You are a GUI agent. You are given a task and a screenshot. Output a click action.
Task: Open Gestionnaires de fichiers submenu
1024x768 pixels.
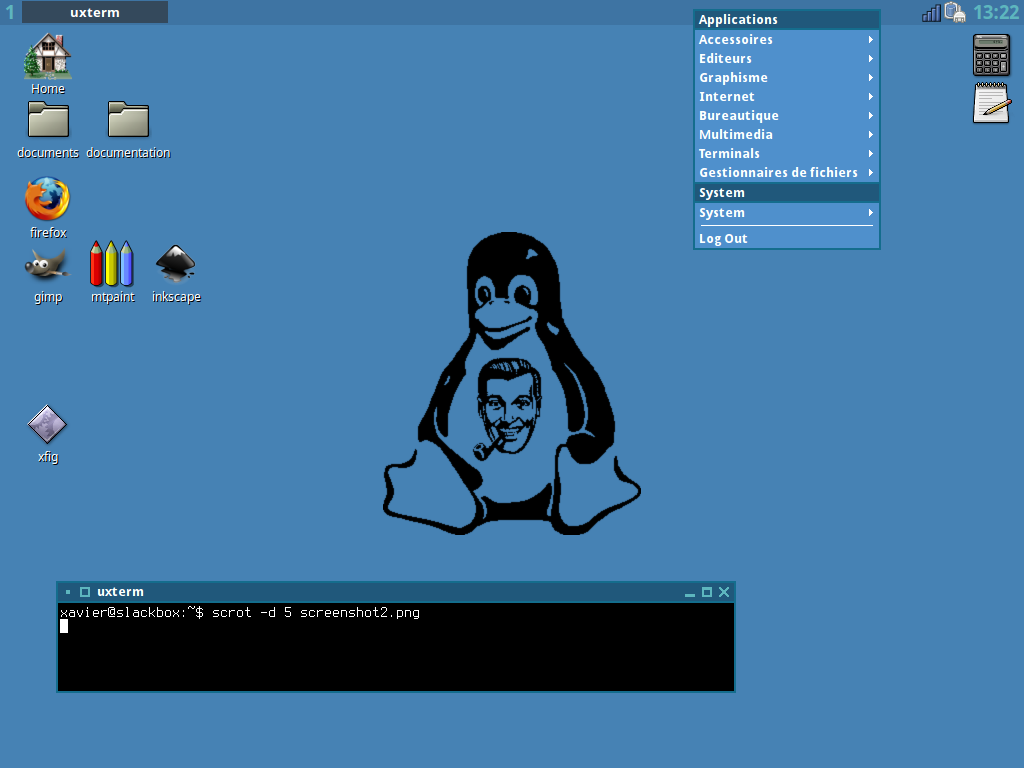(786, 172)
